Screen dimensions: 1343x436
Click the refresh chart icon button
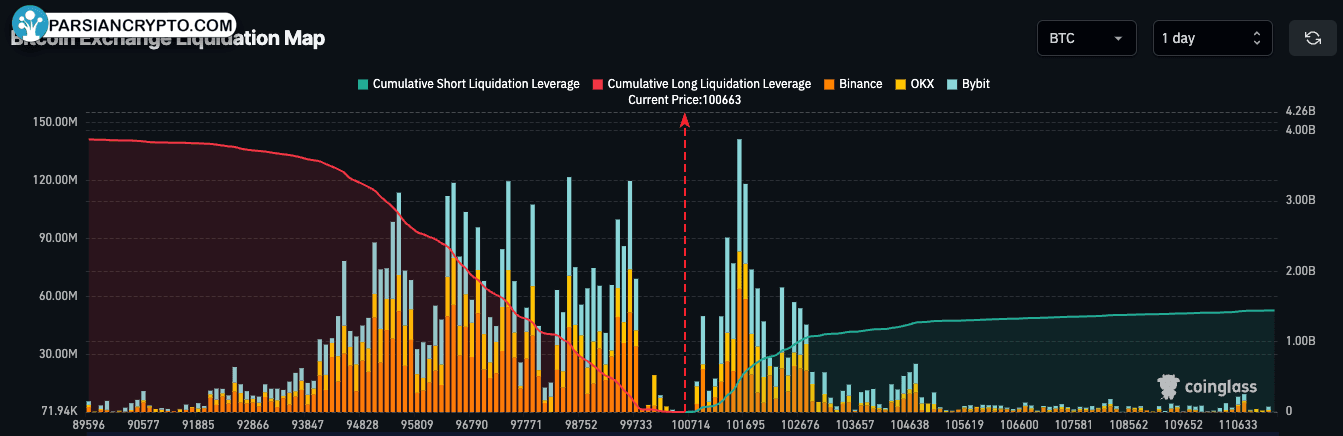[x=1313, y=39]
